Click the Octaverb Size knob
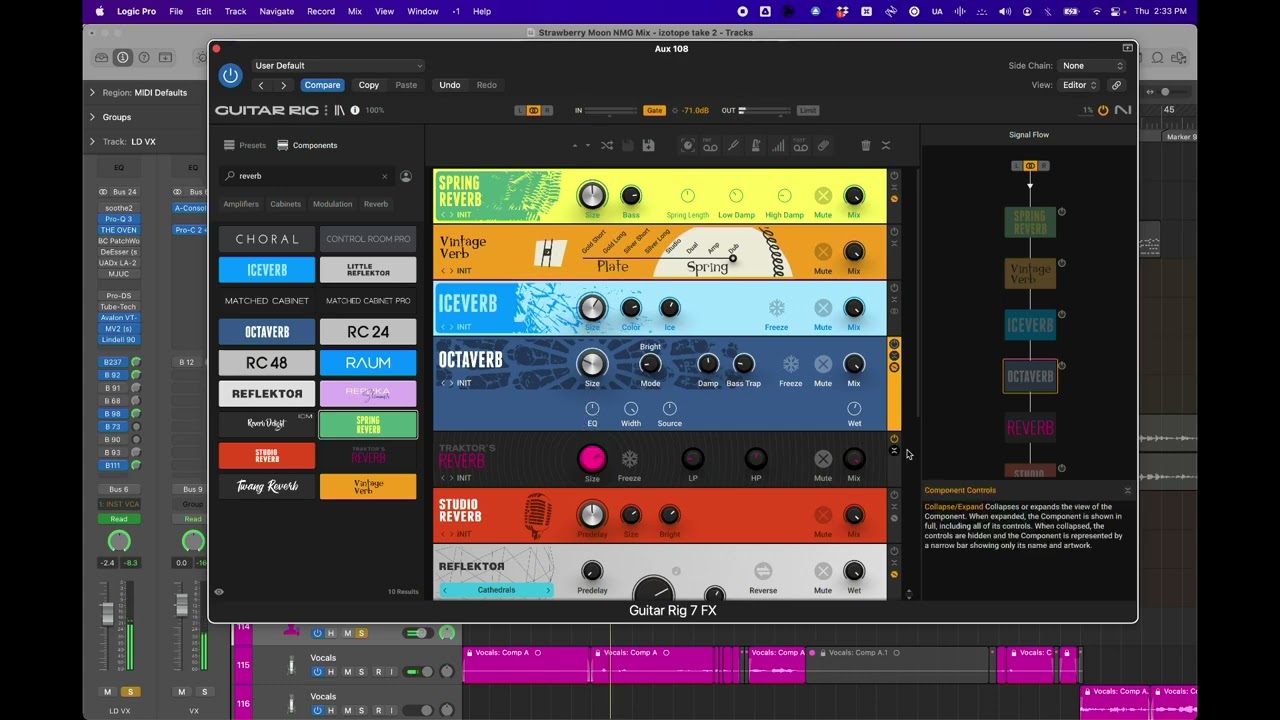This screenshot has width=1280, height=720. coord(592,363)
